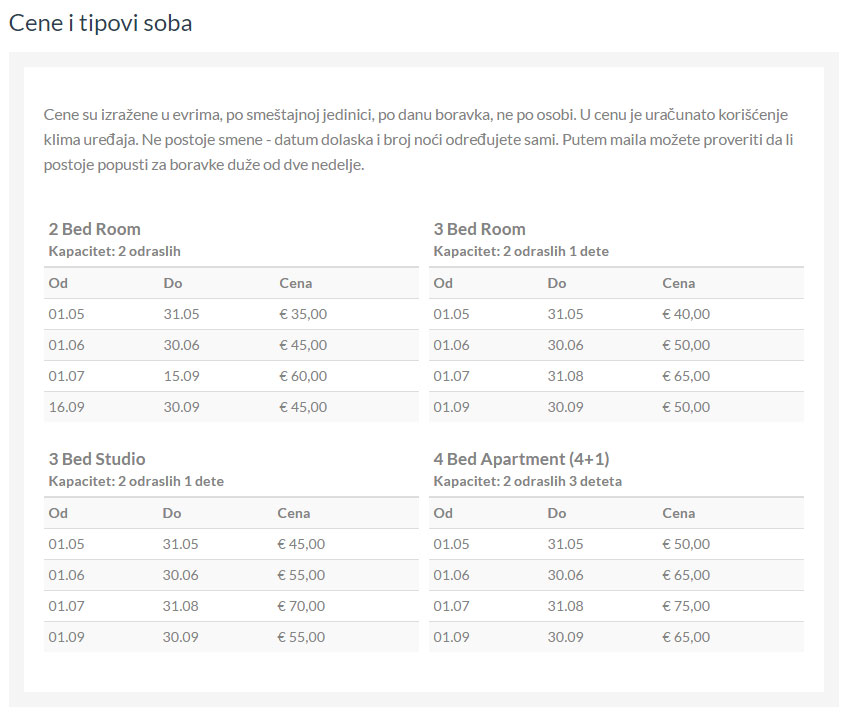The image size is (849, 716).
Task: Select the 15.09 end date cell
Action: point(181,376)
